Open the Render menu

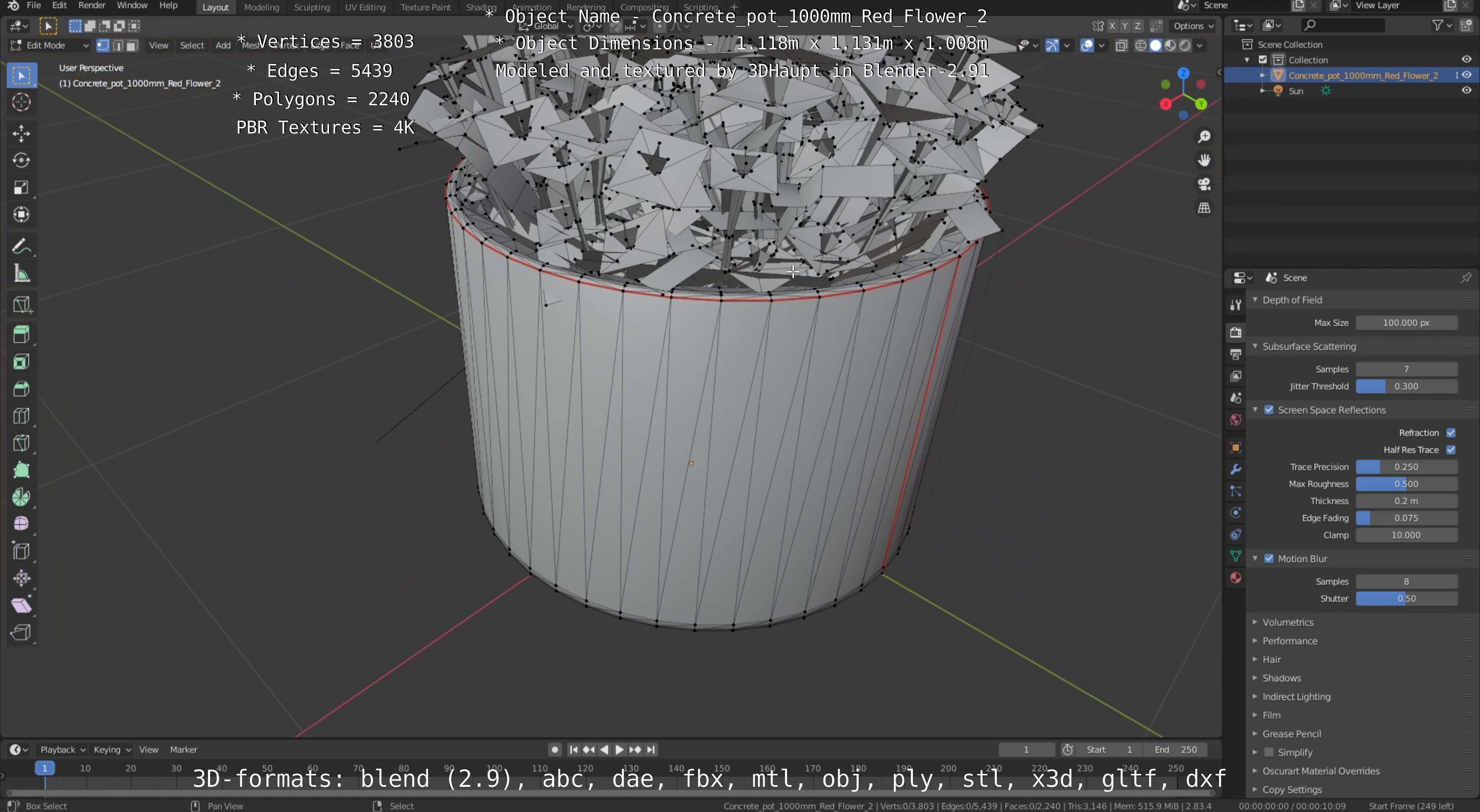(91, 6)
